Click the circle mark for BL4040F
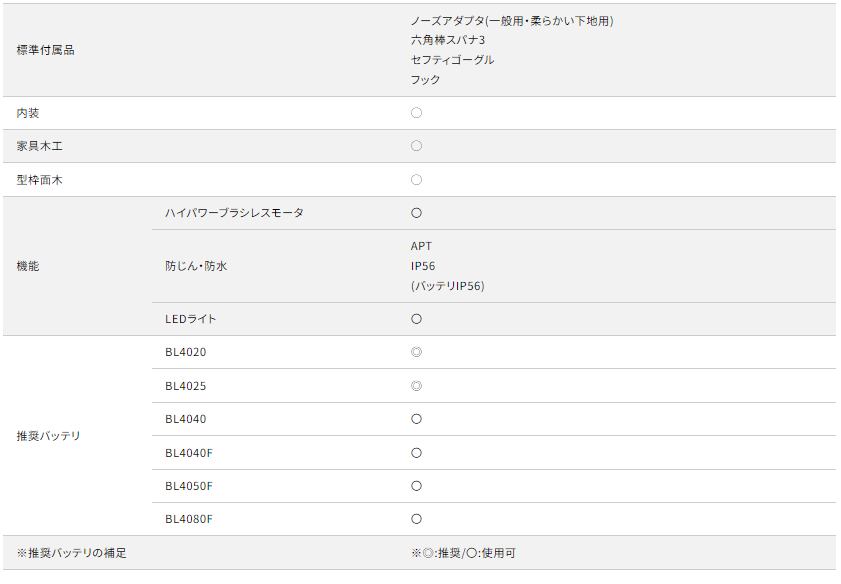This screenshot has height=584, width=841. pyautogui.click(x=416, y=453)
